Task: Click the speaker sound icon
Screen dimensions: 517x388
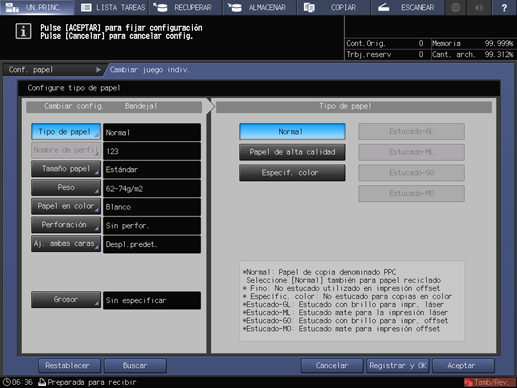Action: pos(479,7)
